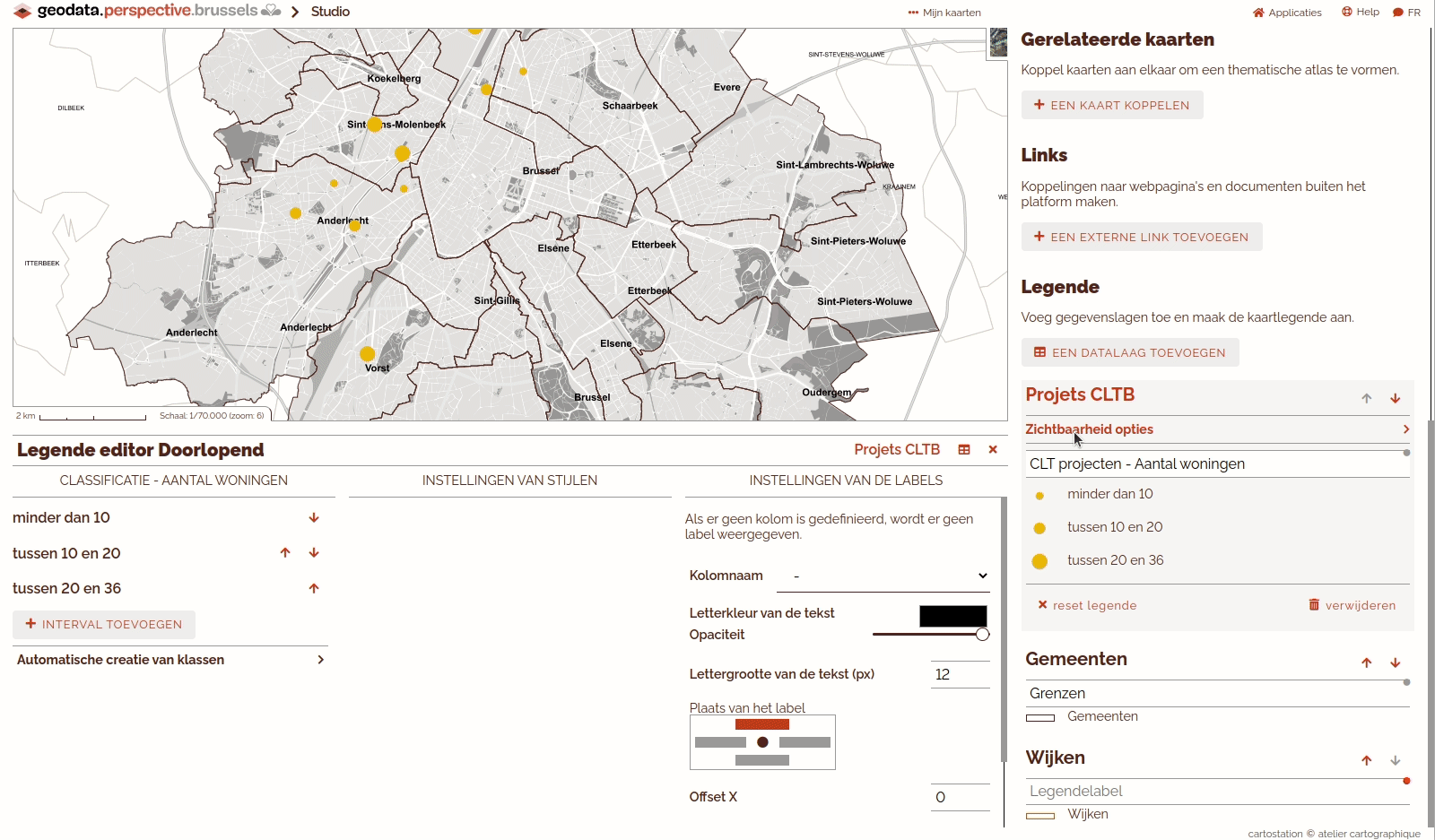Expand Zichtbaarheid opties section
1435x840 pixels.
click(1405, 429)
